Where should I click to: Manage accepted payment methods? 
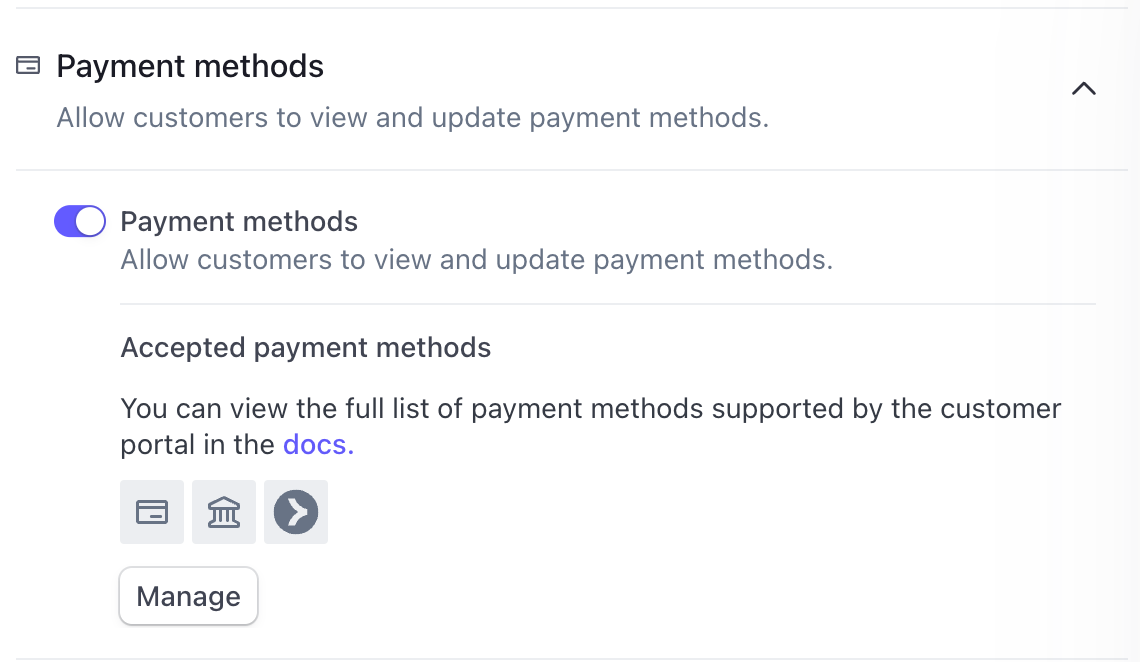pyautogui.click(x=188, y=596)
